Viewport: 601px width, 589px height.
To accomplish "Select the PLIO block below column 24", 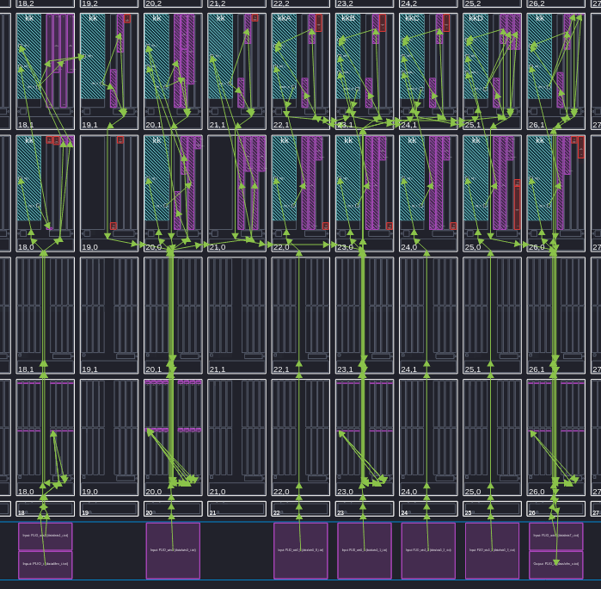I will point(428,550).
